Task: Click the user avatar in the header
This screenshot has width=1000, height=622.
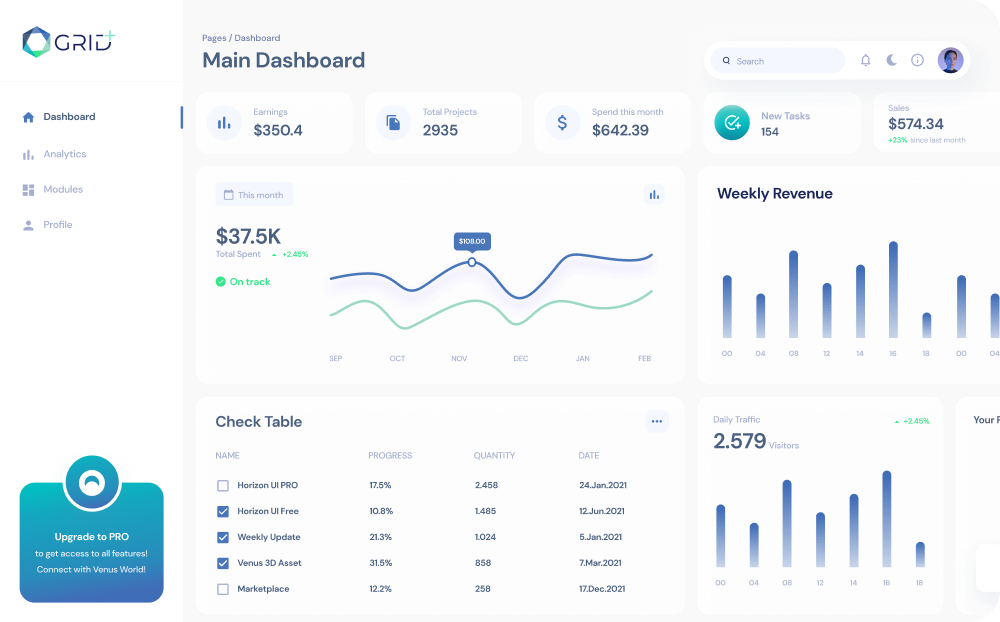Action: (x=950, y=61)
